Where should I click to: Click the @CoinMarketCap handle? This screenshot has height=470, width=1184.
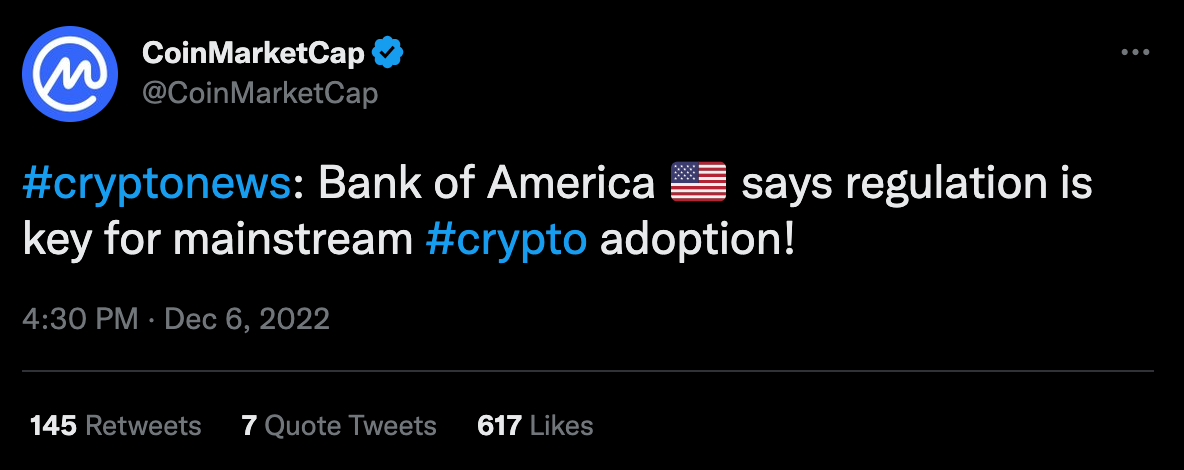click(x=261, y=94)
